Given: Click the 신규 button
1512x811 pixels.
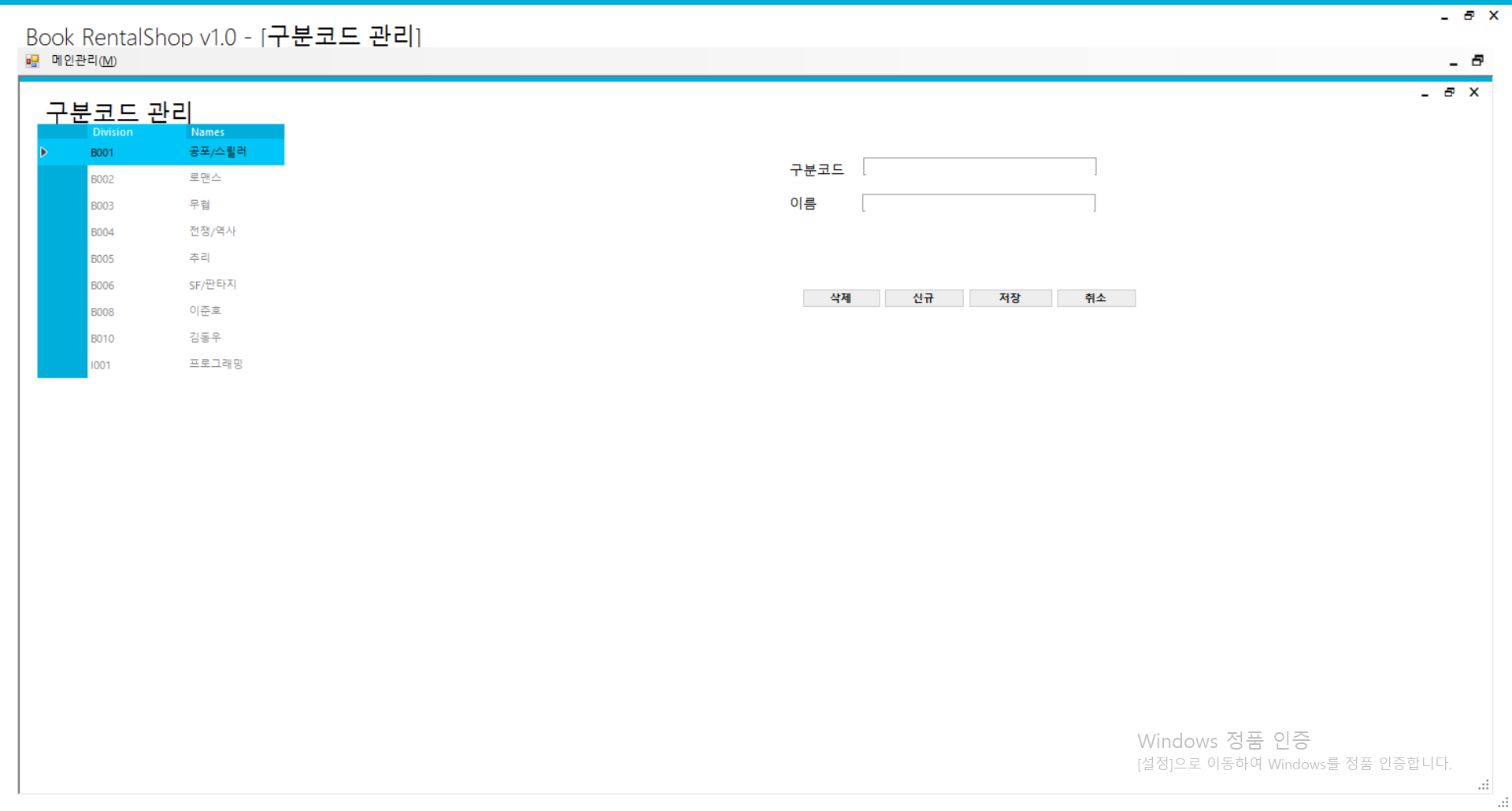Looking at the screenshot, I should 924,298.
